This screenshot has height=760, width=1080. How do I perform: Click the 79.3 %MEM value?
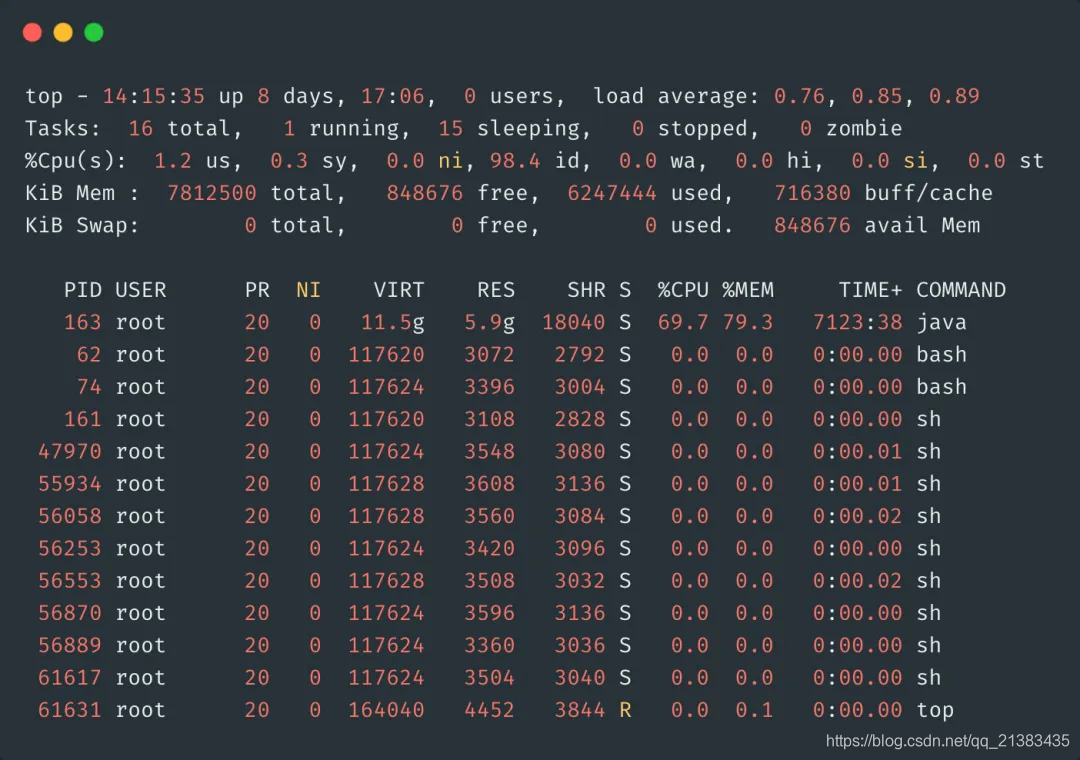point(748,322)
